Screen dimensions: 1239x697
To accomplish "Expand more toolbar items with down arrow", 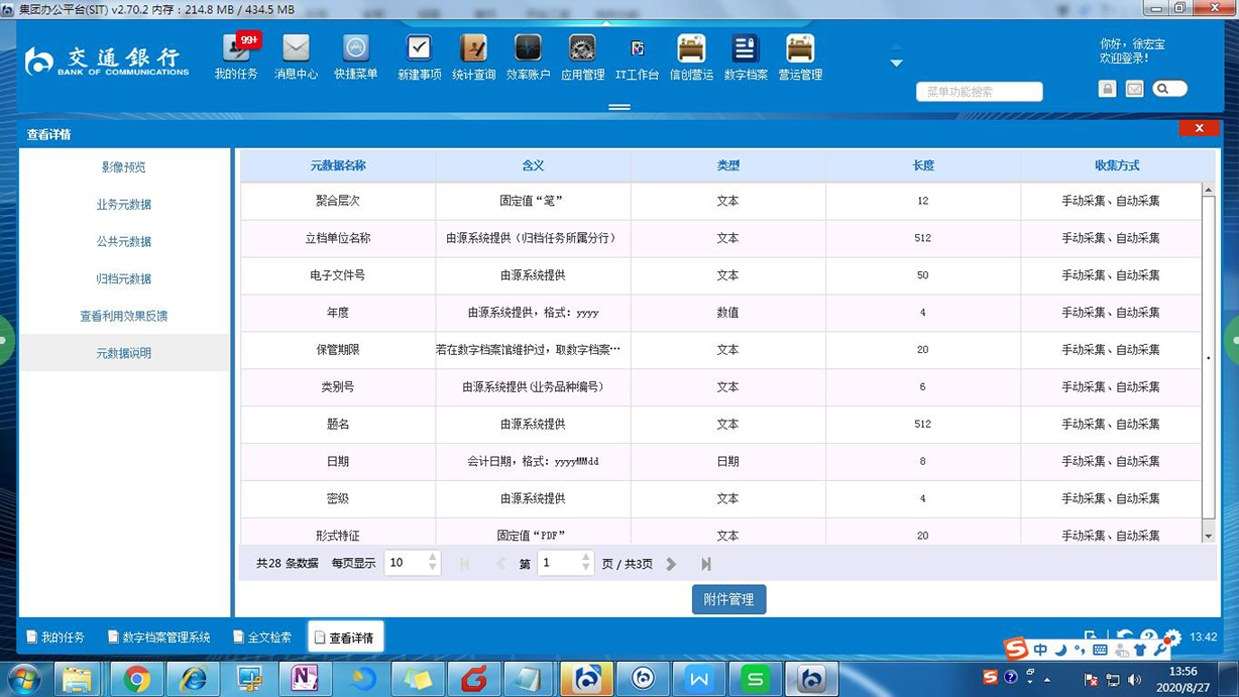I will [896, 63].
